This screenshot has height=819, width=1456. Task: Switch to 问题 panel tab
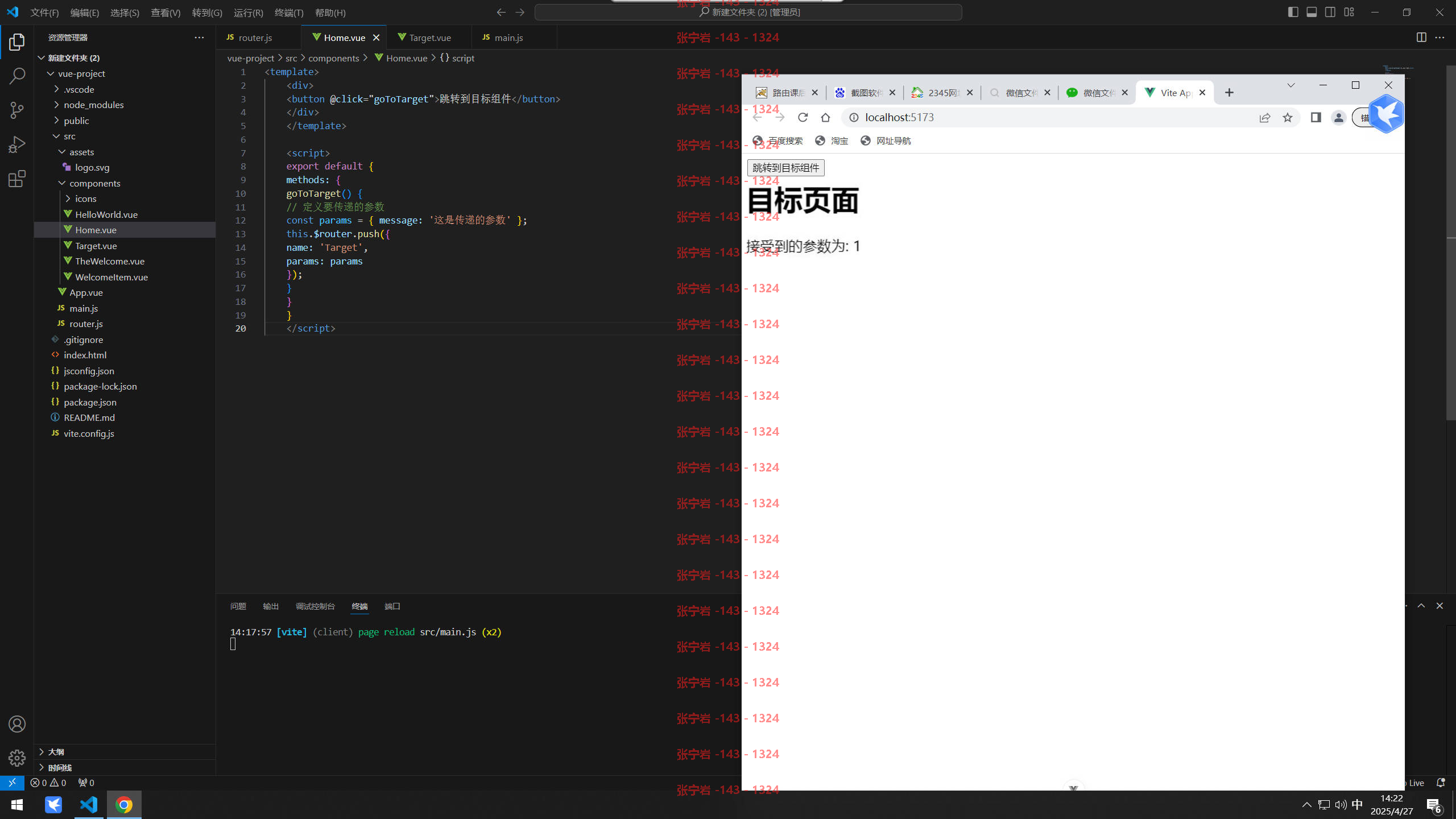point(238,606)
